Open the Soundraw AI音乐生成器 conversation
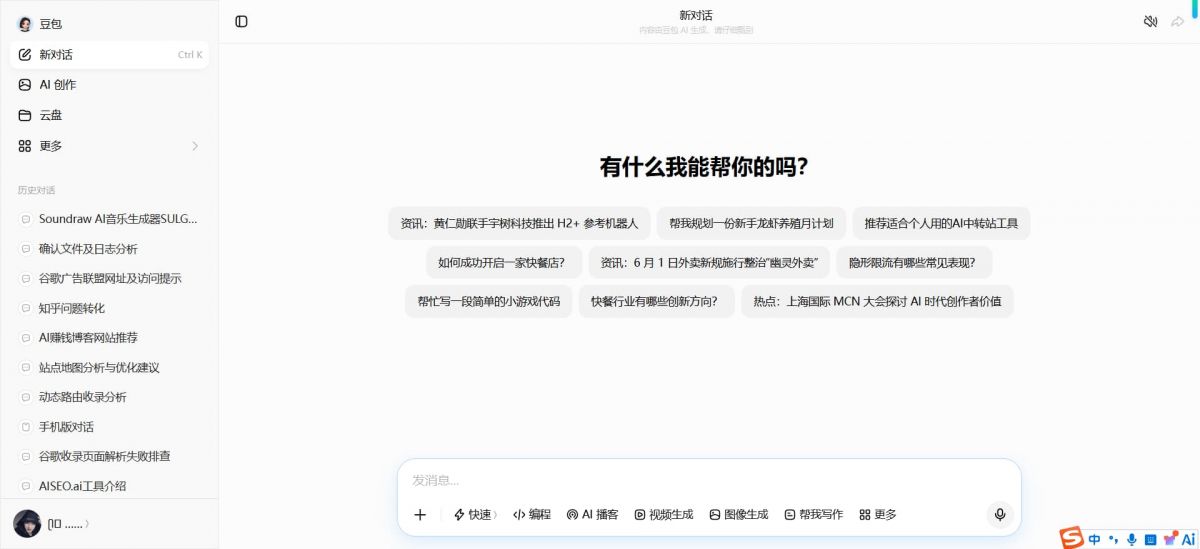The height and width of the screenshot is (549, 1200). 109,219
